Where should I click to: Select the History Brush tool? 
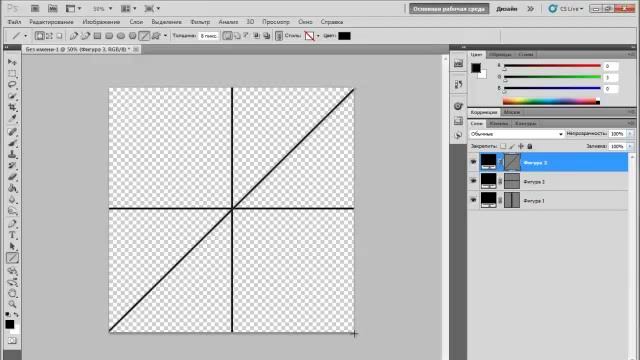pyautogui.click(x=12, y=166)
